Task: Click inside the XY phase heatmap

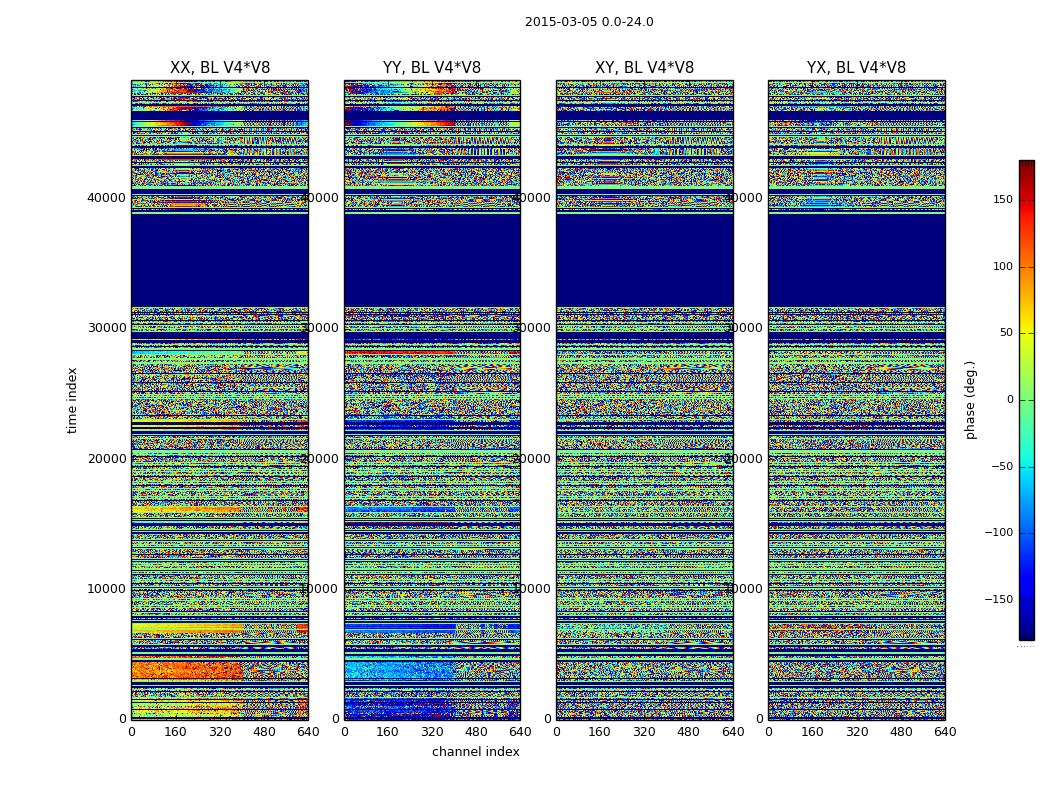Action: pos(644,400)
